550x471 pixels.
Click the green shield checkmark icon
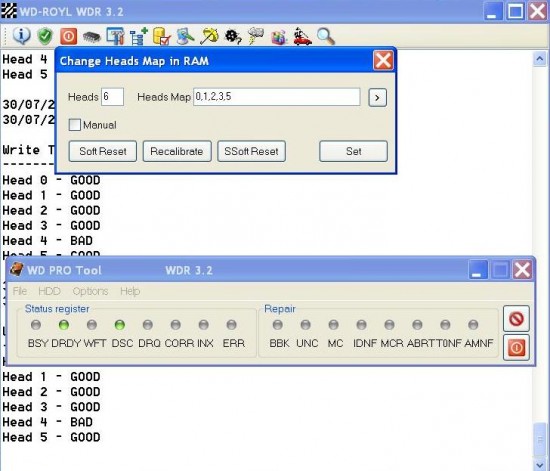(45, 36)
